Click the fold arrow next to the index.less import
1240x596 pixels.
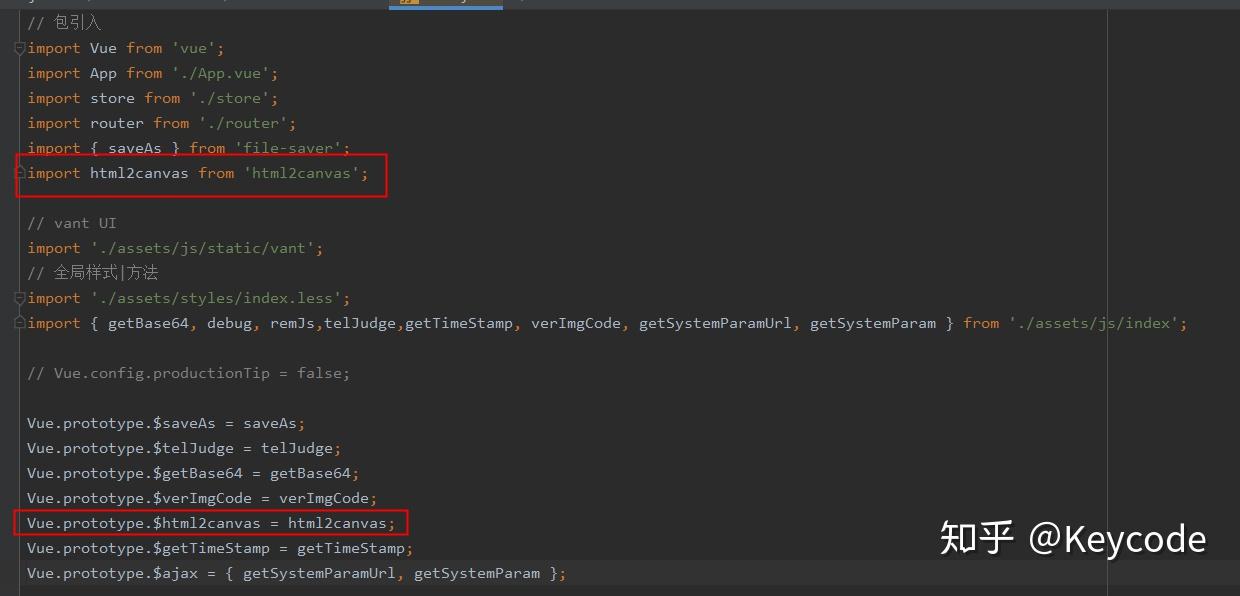[x=18, y=297]
